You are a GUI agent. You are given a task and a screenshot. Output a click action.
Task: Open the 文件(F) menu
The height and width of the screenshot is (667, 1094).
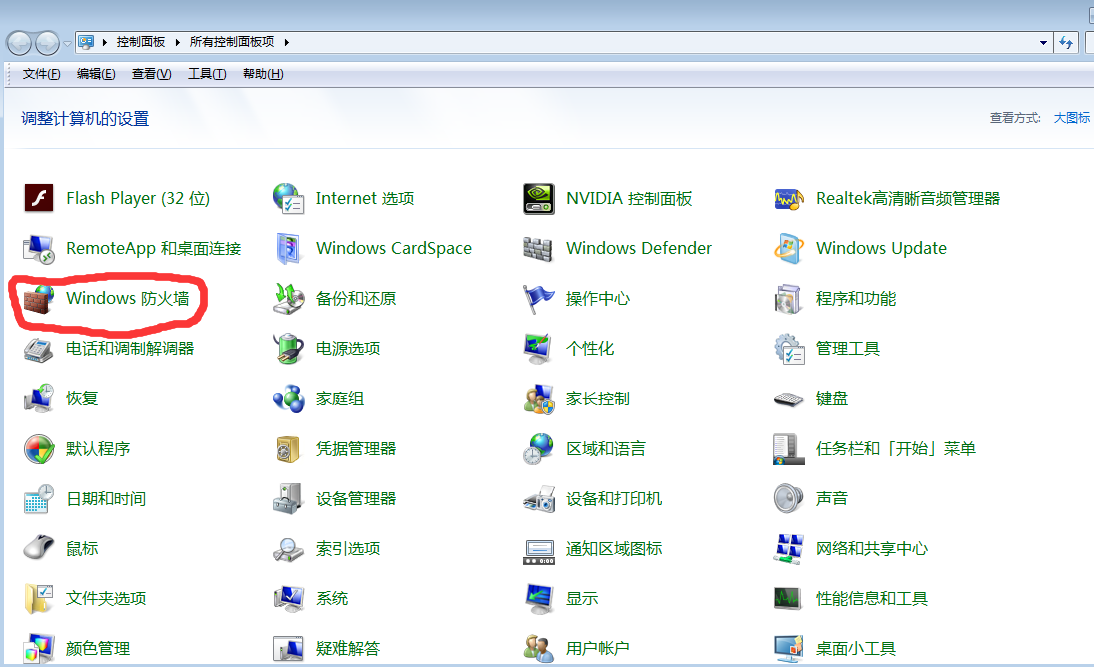pos(41,74)
